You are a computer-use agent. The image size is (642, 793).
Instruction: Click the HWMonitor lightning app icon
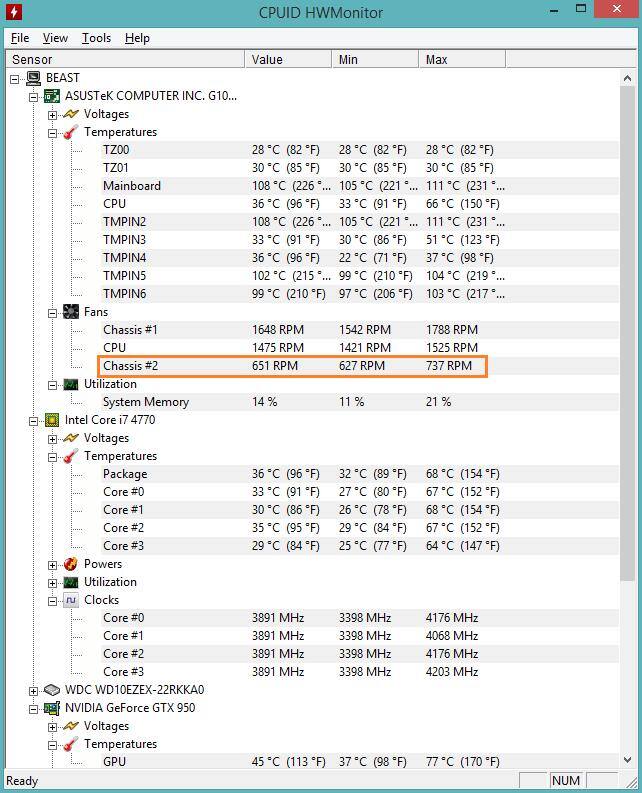click(x=14, y=11)
